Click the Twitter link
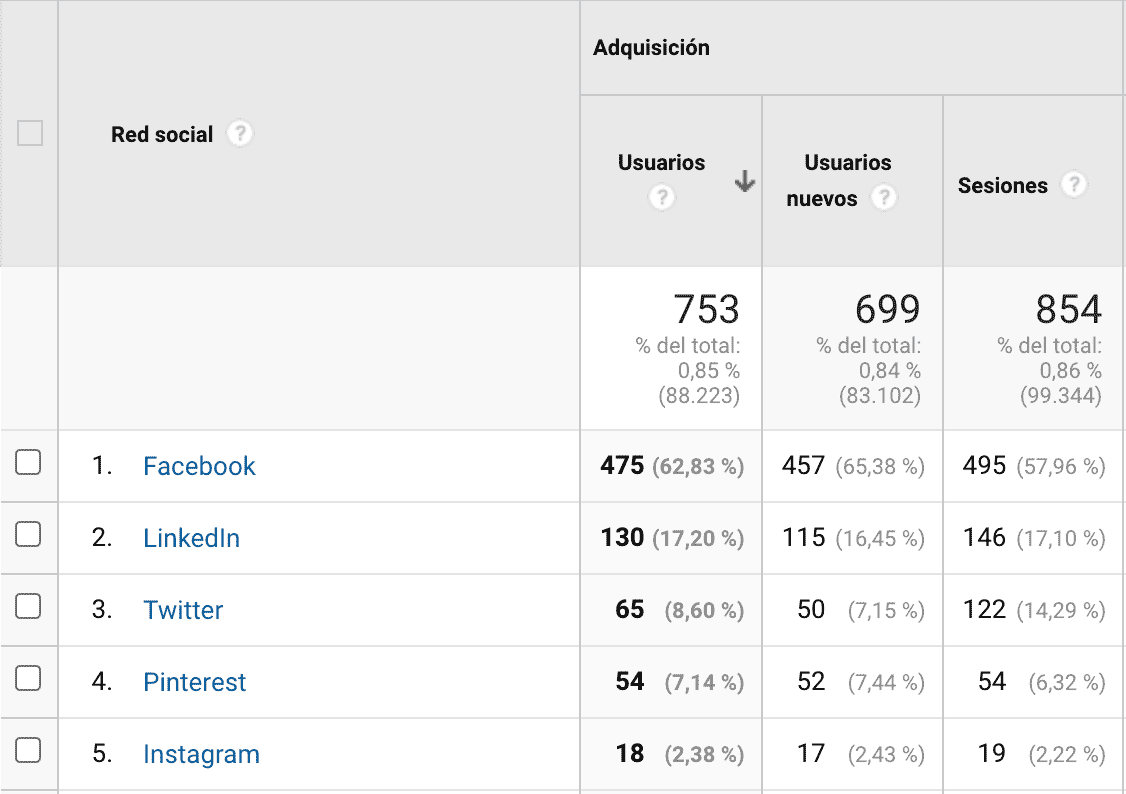Viewport: 1126px width, 794px height. point(183,610)
